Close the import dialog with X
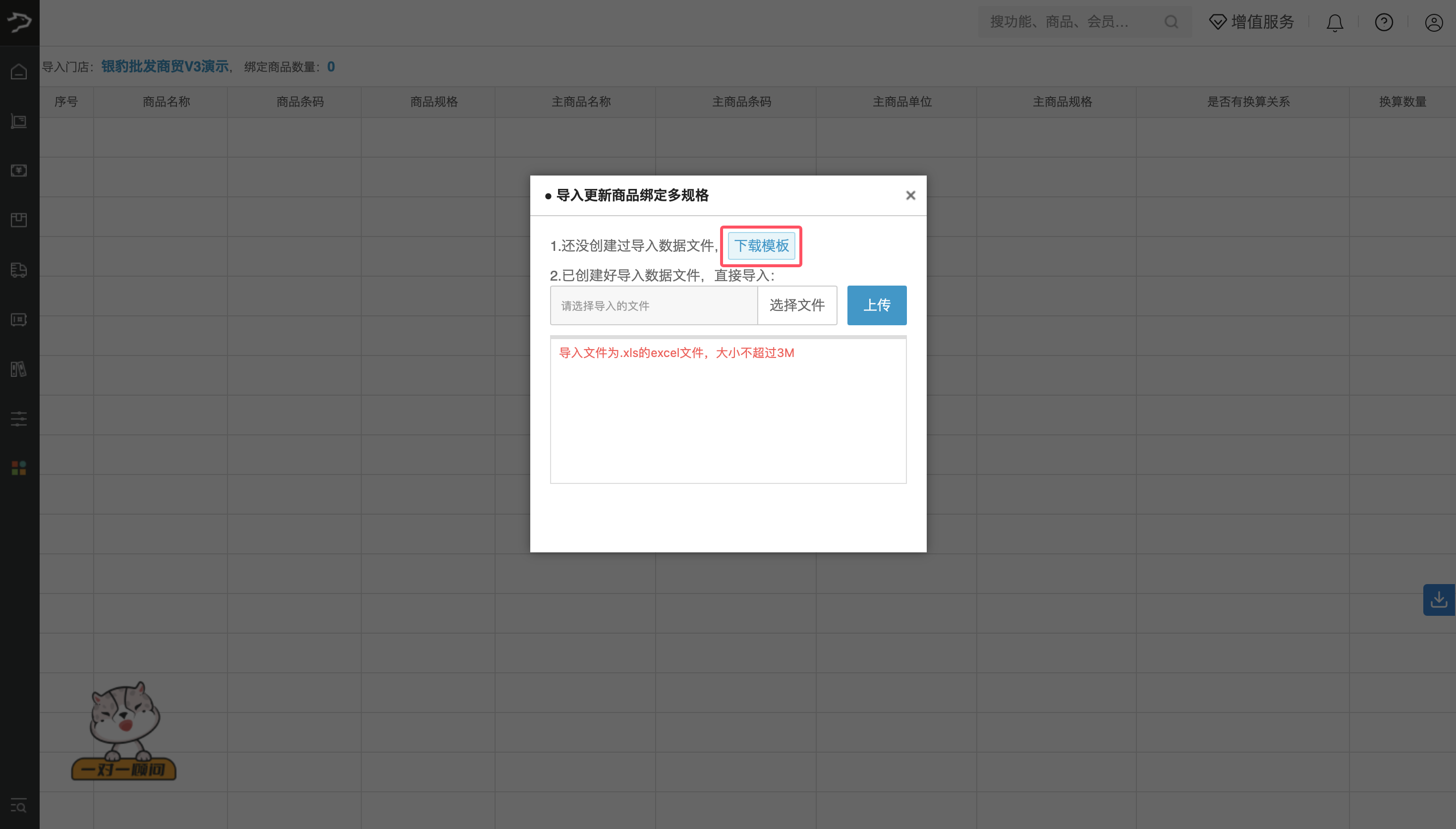Screen dimensions: 1456x829 coord(910,195)
